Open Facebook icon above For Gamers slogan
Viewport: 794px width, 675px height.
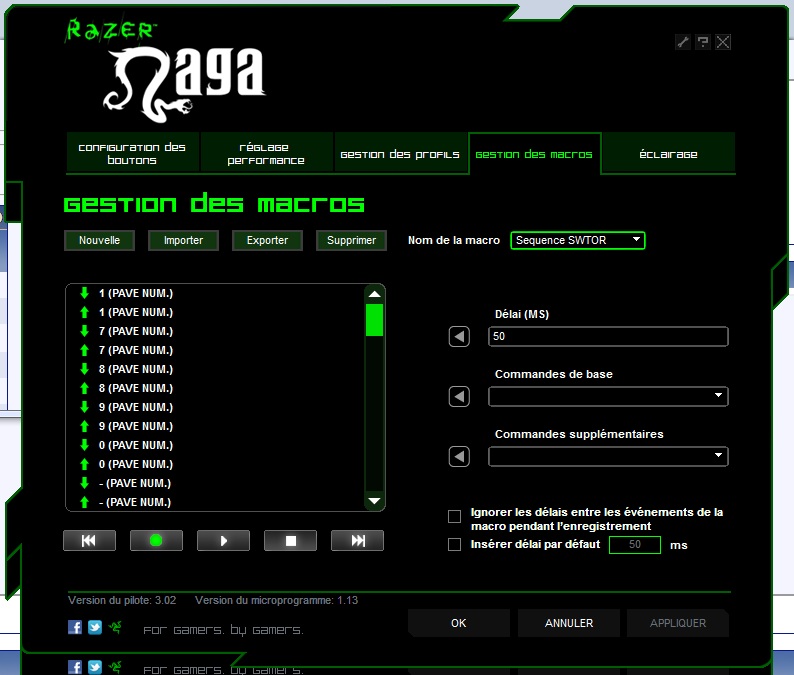pos(75,627)
